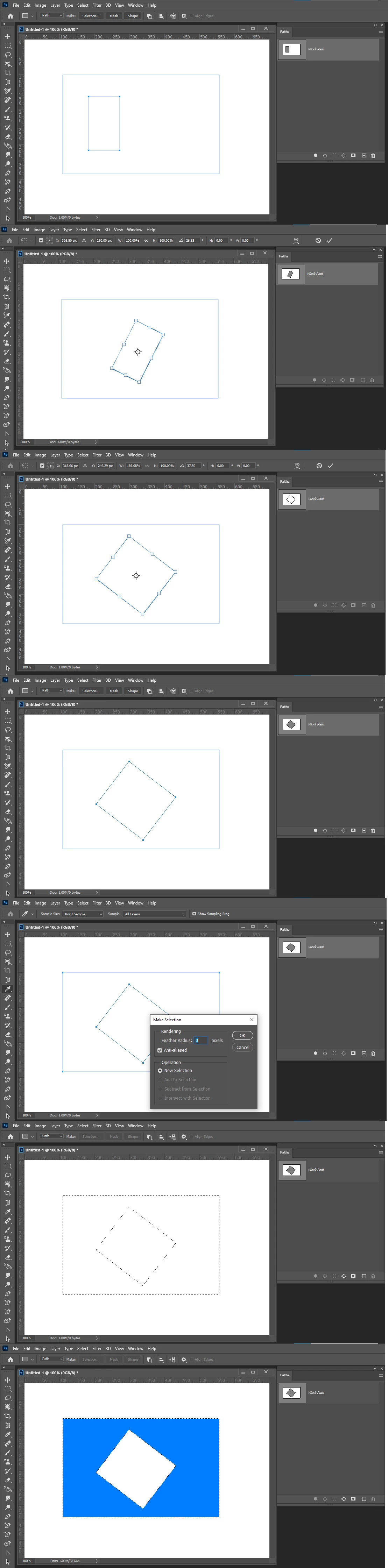Click Mask button above the upright rectangle path
The image size is (388, 1568).
point(114,16)
